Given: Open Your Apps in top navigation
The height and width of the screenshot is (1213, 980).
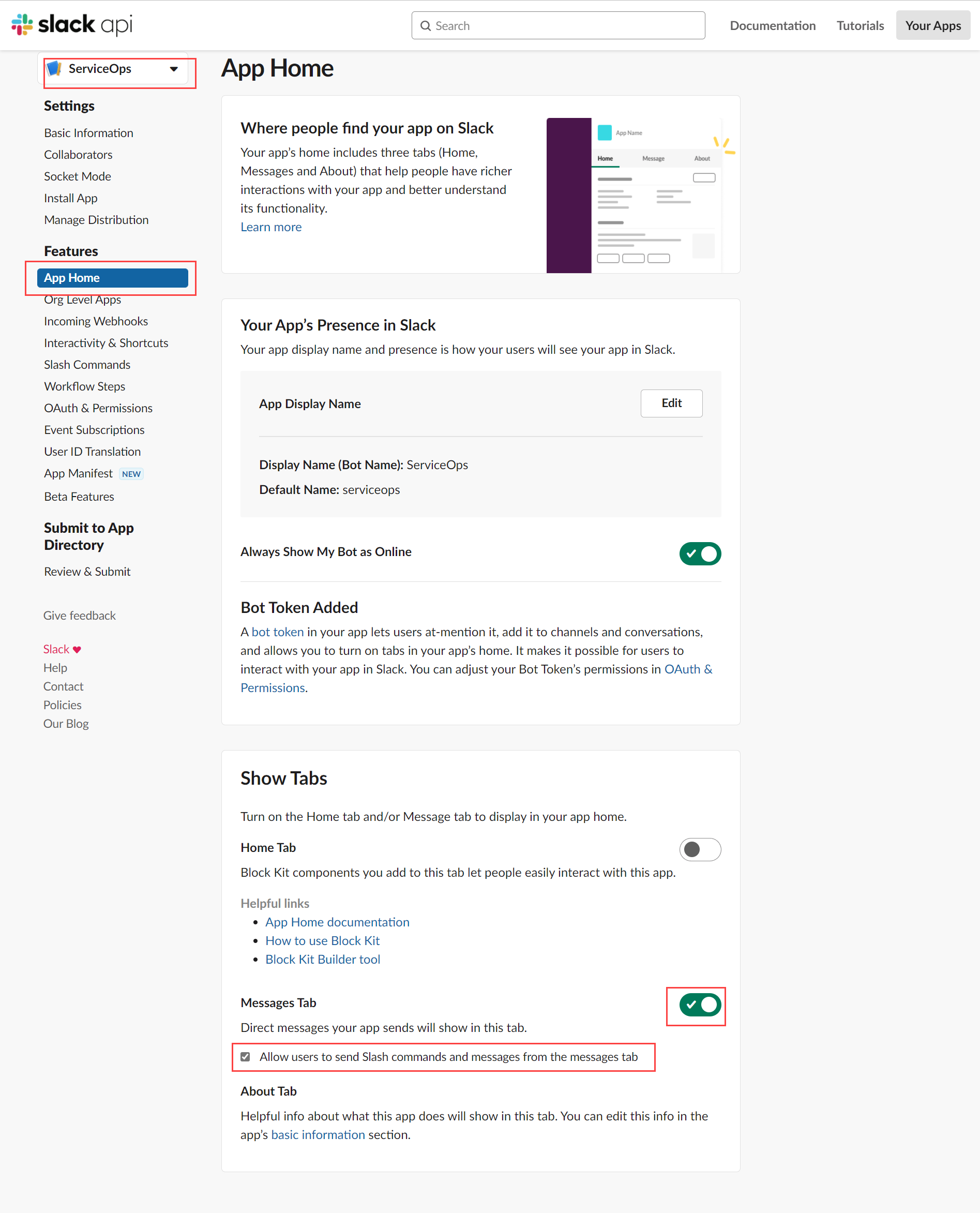Looking at the screenshot, I should pos(932,26).
